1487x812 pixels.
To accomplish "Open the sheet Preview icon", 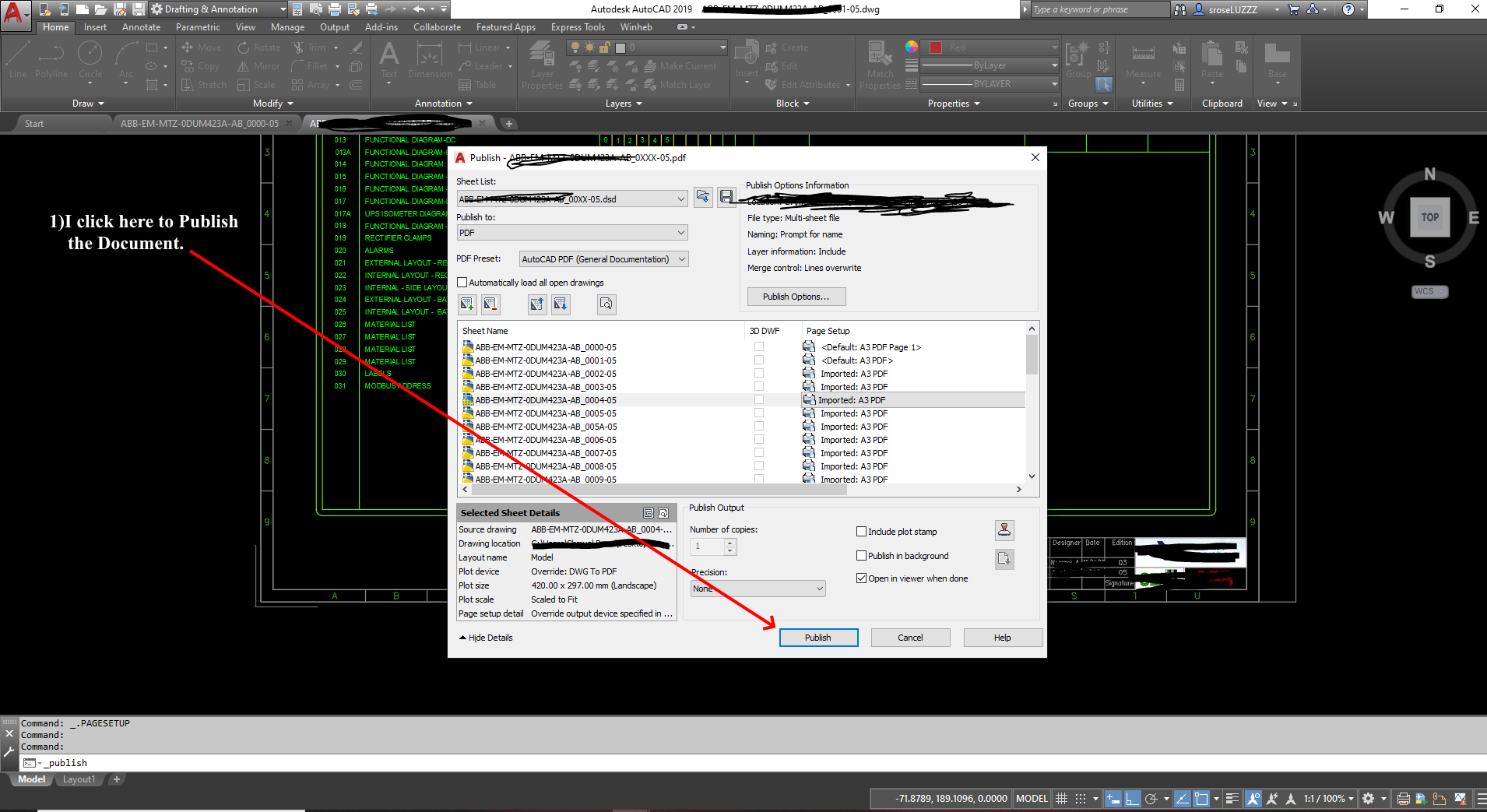I will (x=606, y=304).
